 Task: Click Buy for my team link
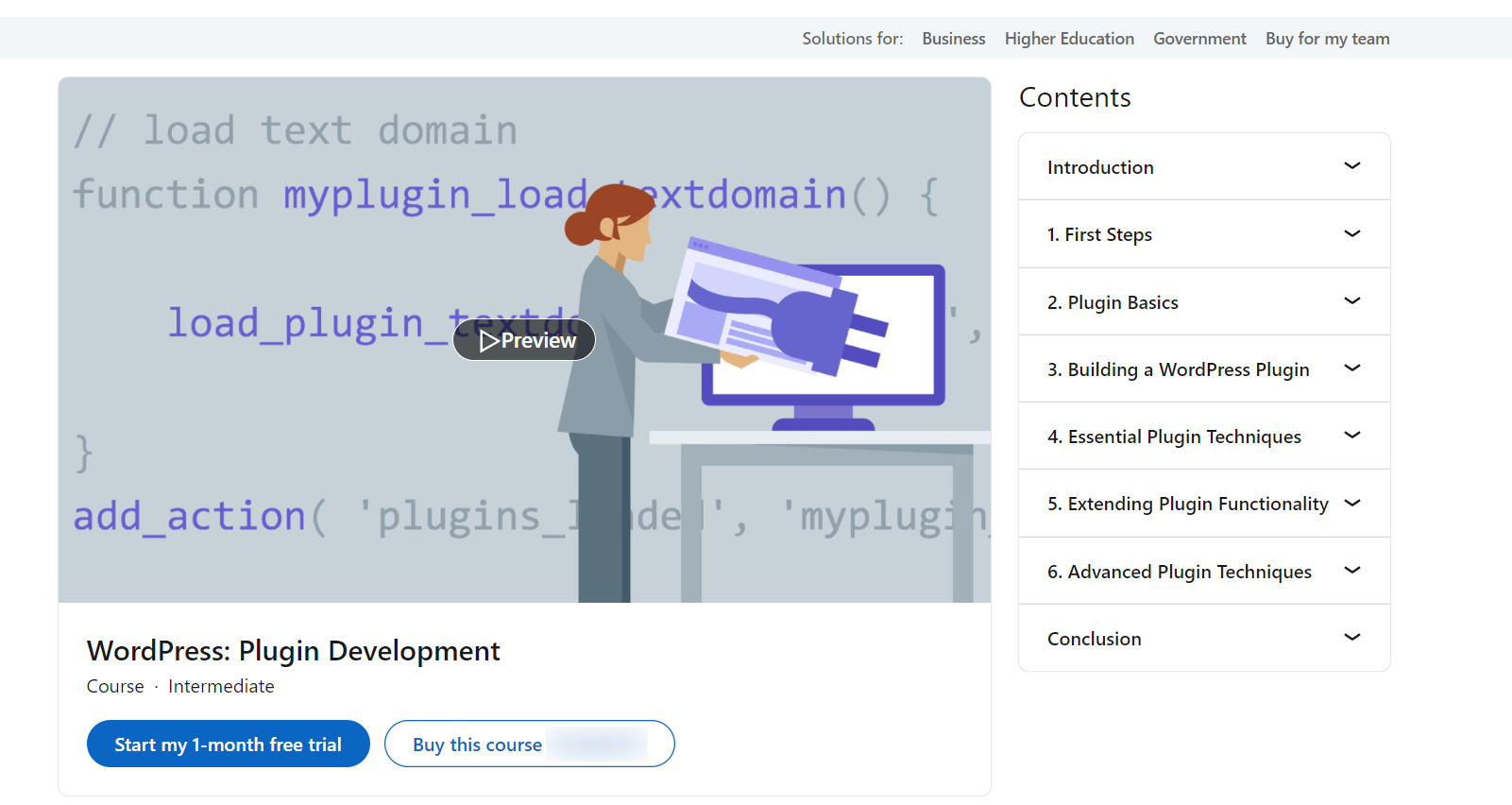1327,39
